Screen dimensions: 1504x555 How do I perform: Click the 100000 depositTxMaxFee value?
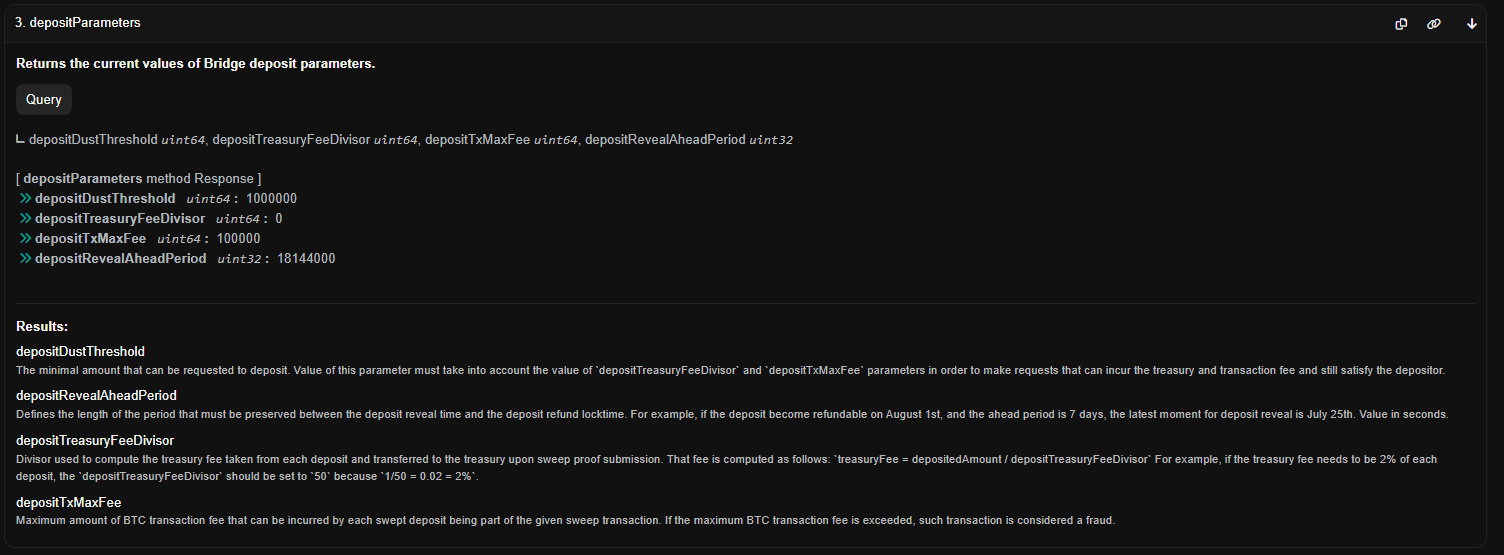click(x=237, y=239)
